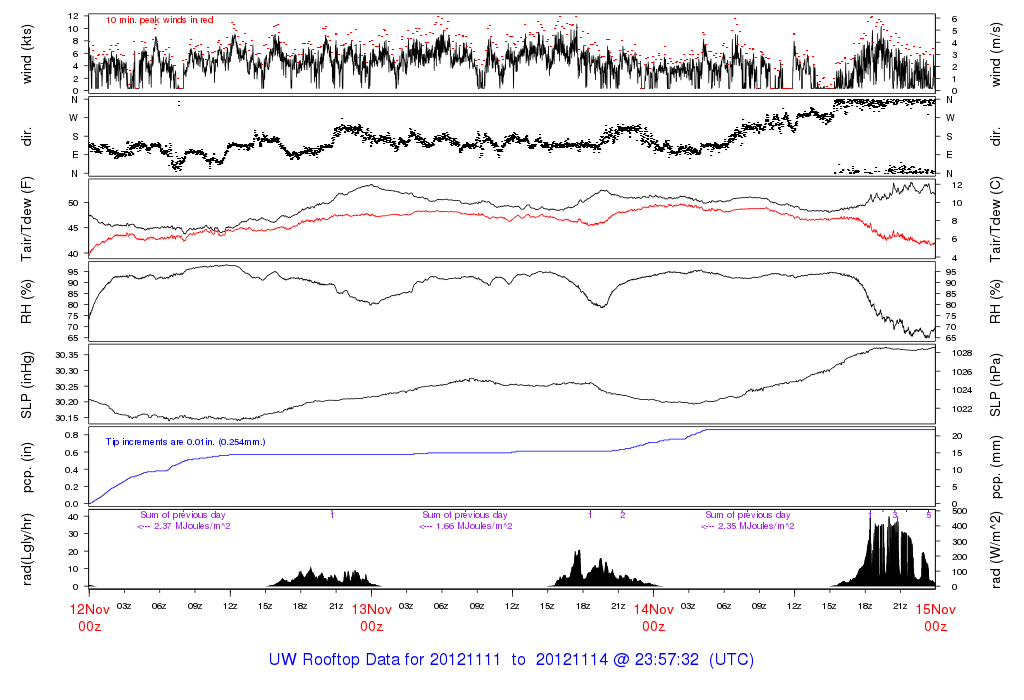Select the 'pcp. (in)' axis title

[29, 468]
